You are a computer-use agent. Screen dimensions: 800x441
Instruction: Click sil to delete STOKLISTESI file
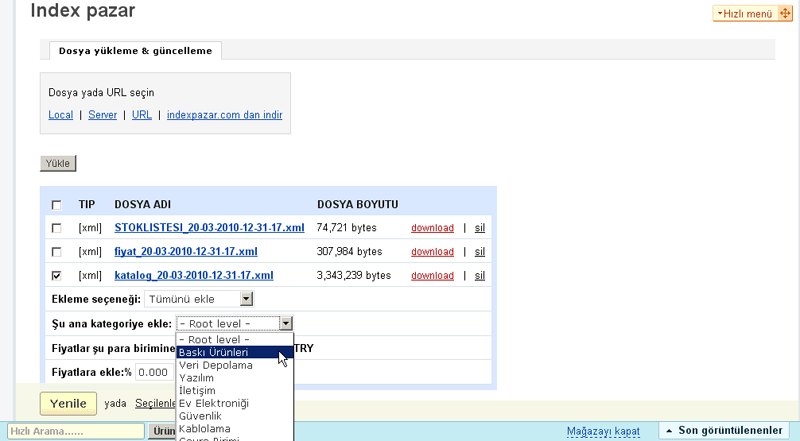coord(480,228)
